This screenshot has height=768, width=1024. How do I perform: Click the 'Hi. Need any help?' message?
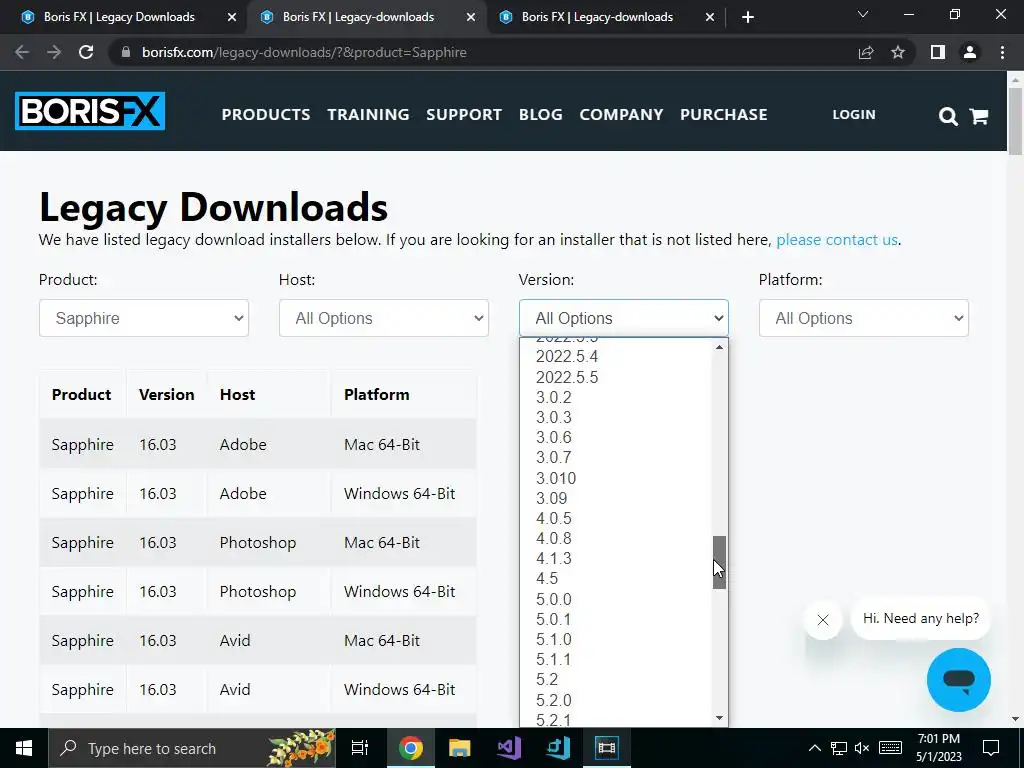point(921,618)
